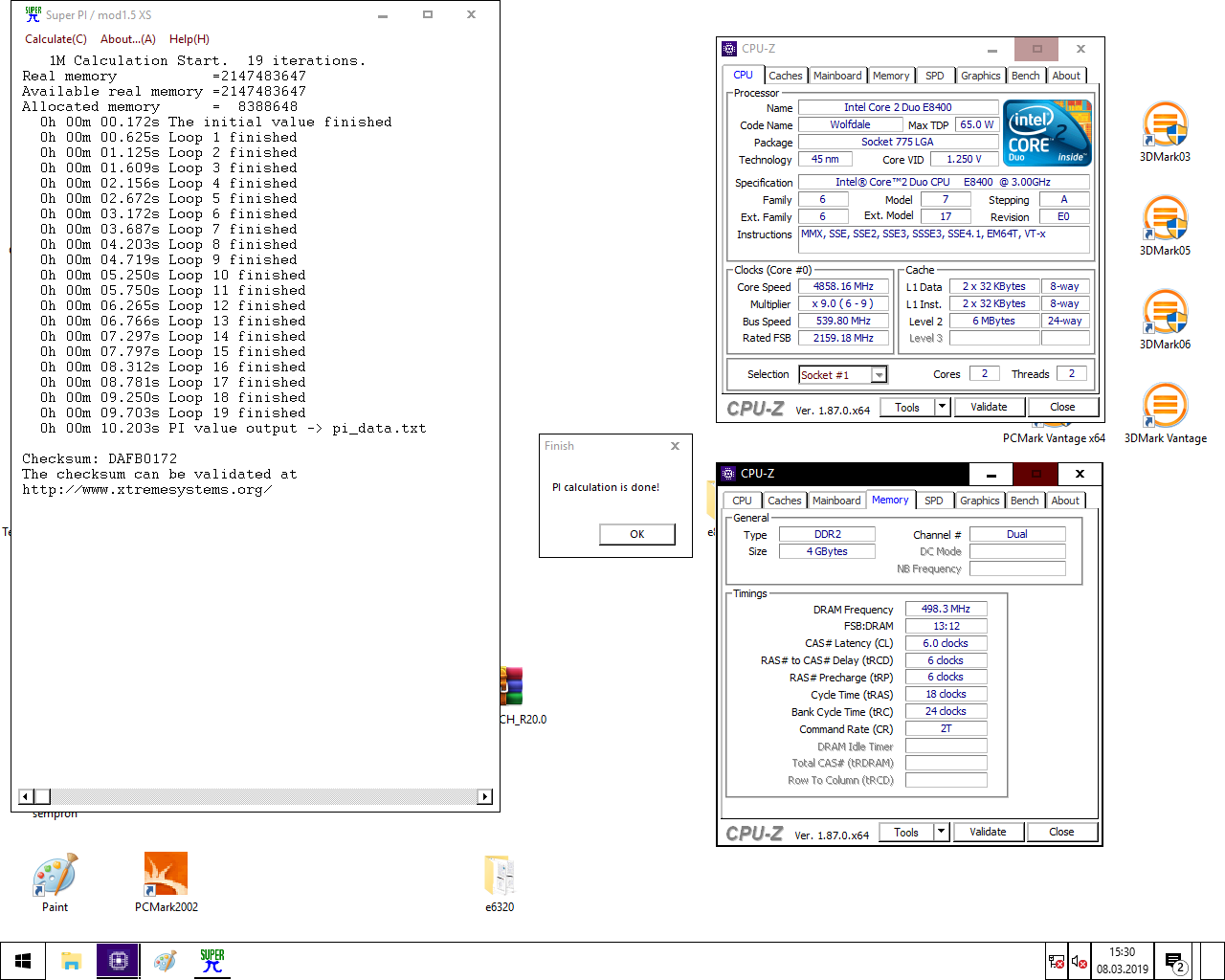Viewport: 1225px width, 980px height.
Task: Click the Intel Core 2 Duo E8400 name field
Action: 898,107
